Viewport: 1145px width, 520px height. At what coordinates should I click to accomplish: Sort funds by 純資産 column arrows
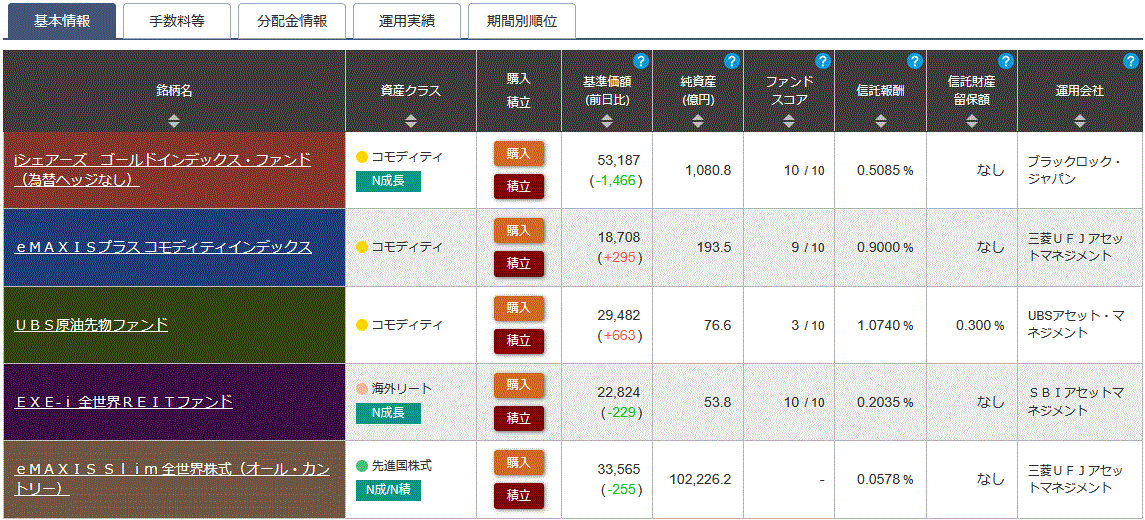(698, 121)
